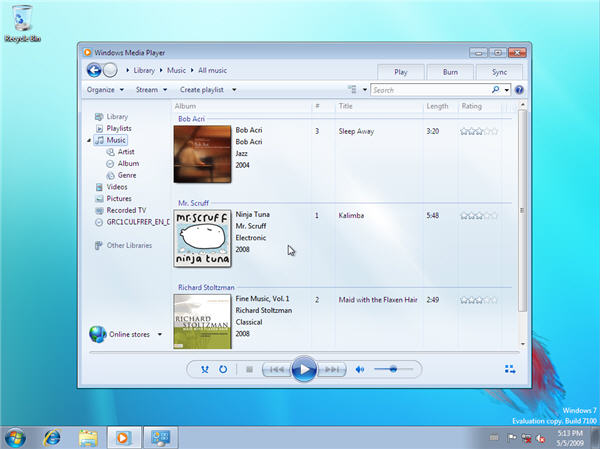The width and height of the screenshot is (600, 449).
Task: Open the Sync tab
Action: (499, 72)
